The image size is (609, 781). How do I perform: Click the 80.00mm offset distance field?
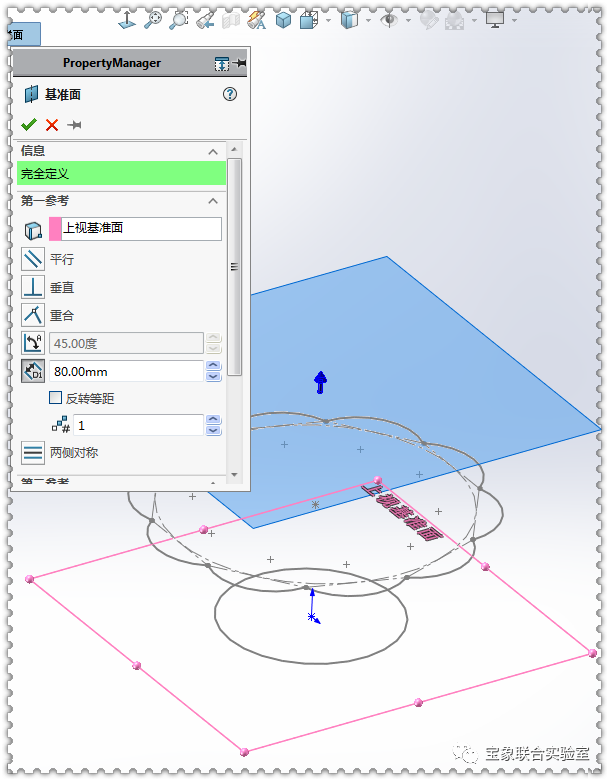125,372
